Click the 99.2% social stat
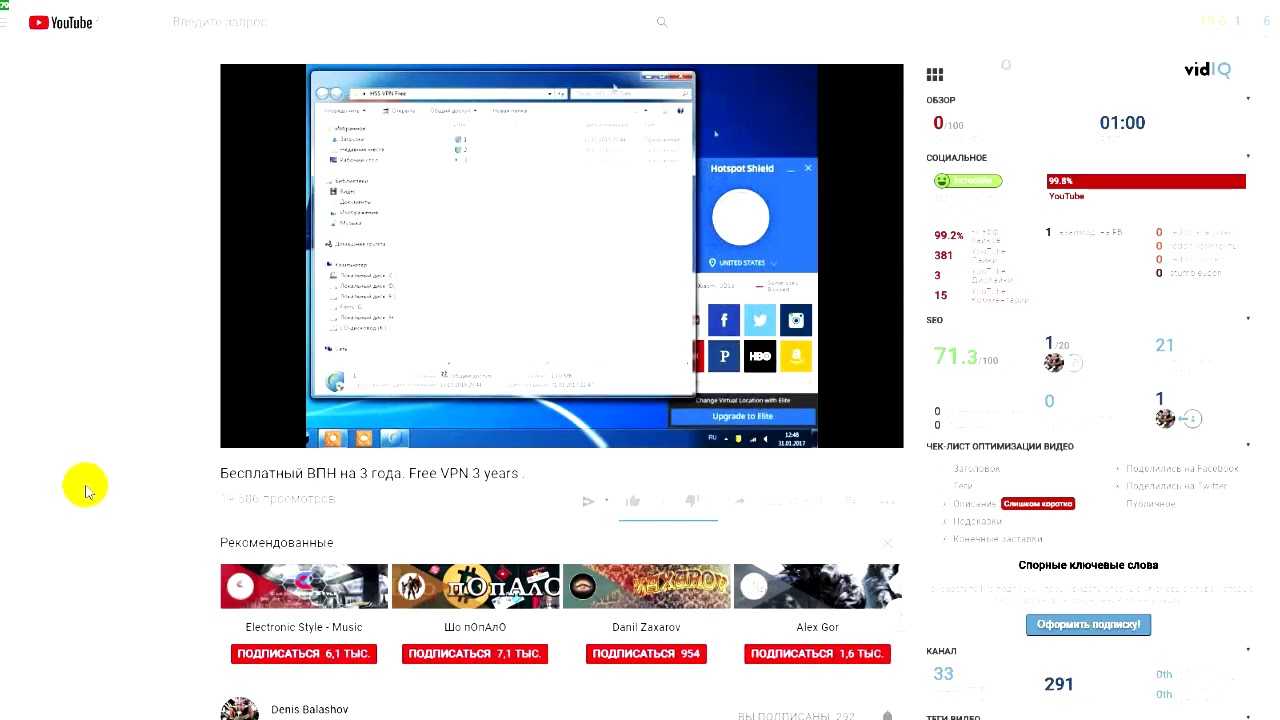Image resolution: width=1280 pixels, height=720 pixels. (949, 236)
